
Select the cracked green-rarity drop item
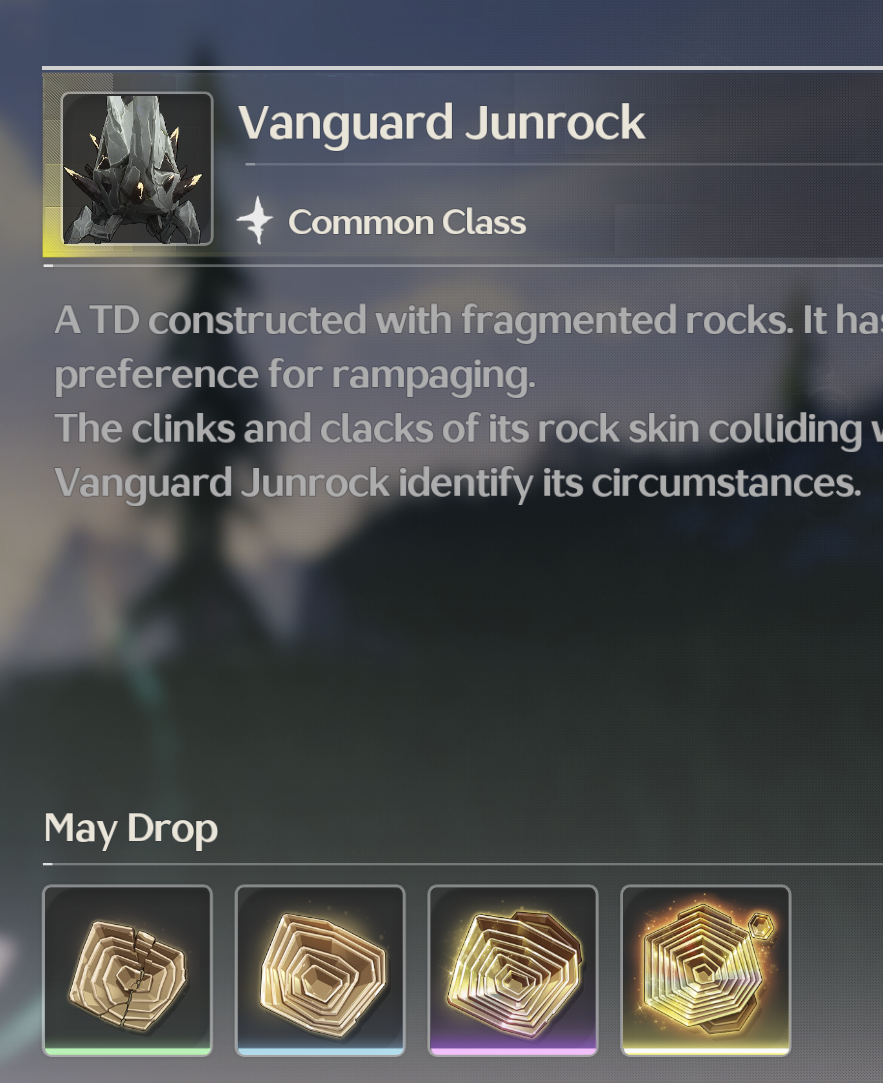(128, 970)
